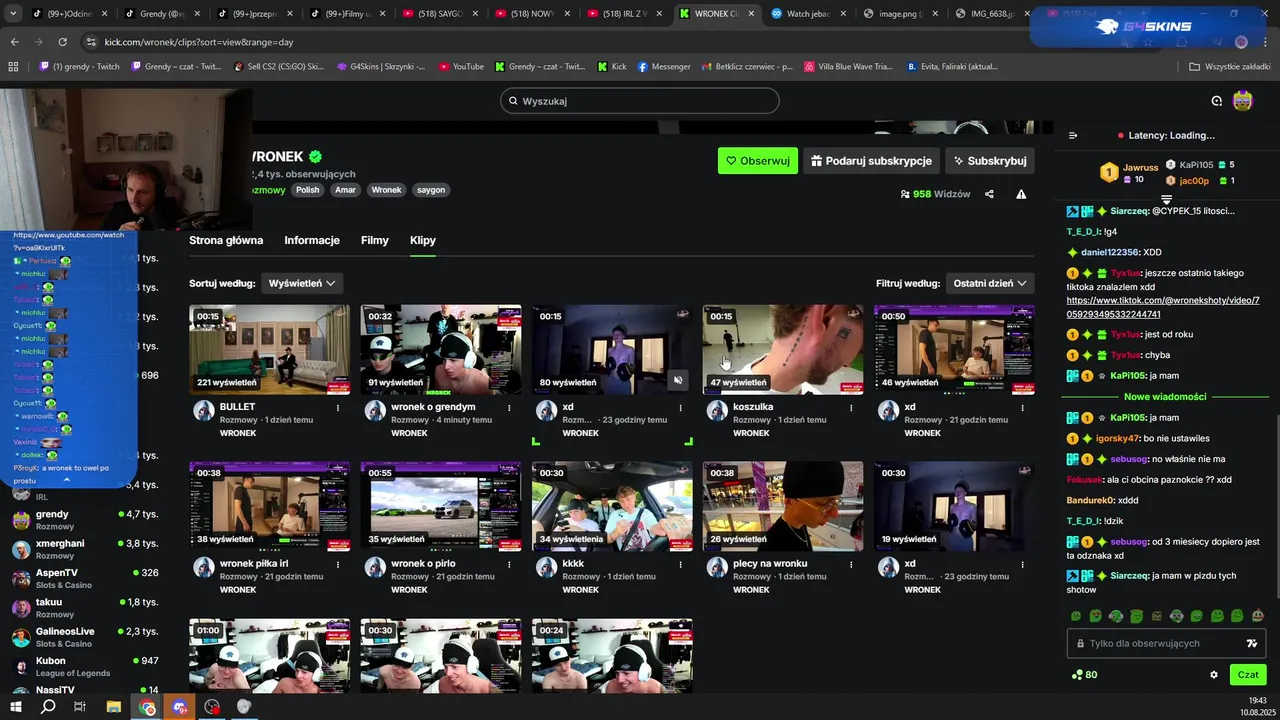Unmute the hovered xd clip preview

pos(677,380)
